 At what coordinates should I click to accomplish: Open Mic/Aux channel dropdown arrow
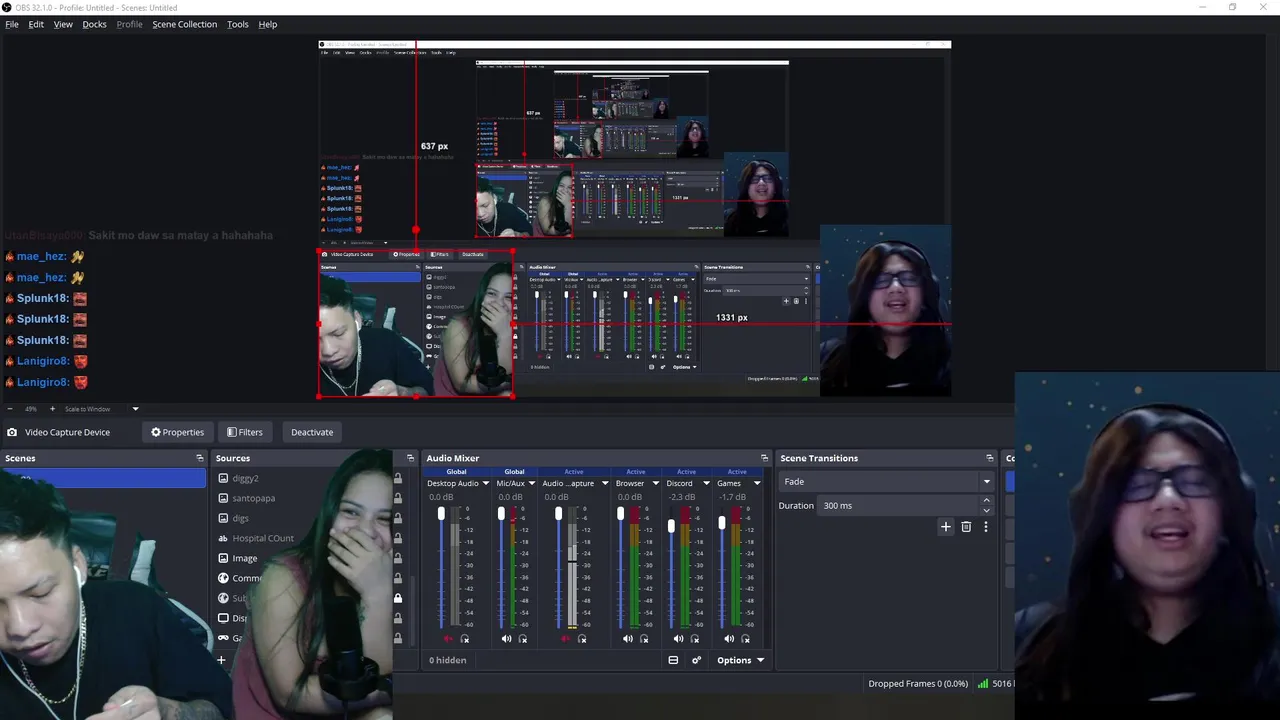click(x=532, y=483)
